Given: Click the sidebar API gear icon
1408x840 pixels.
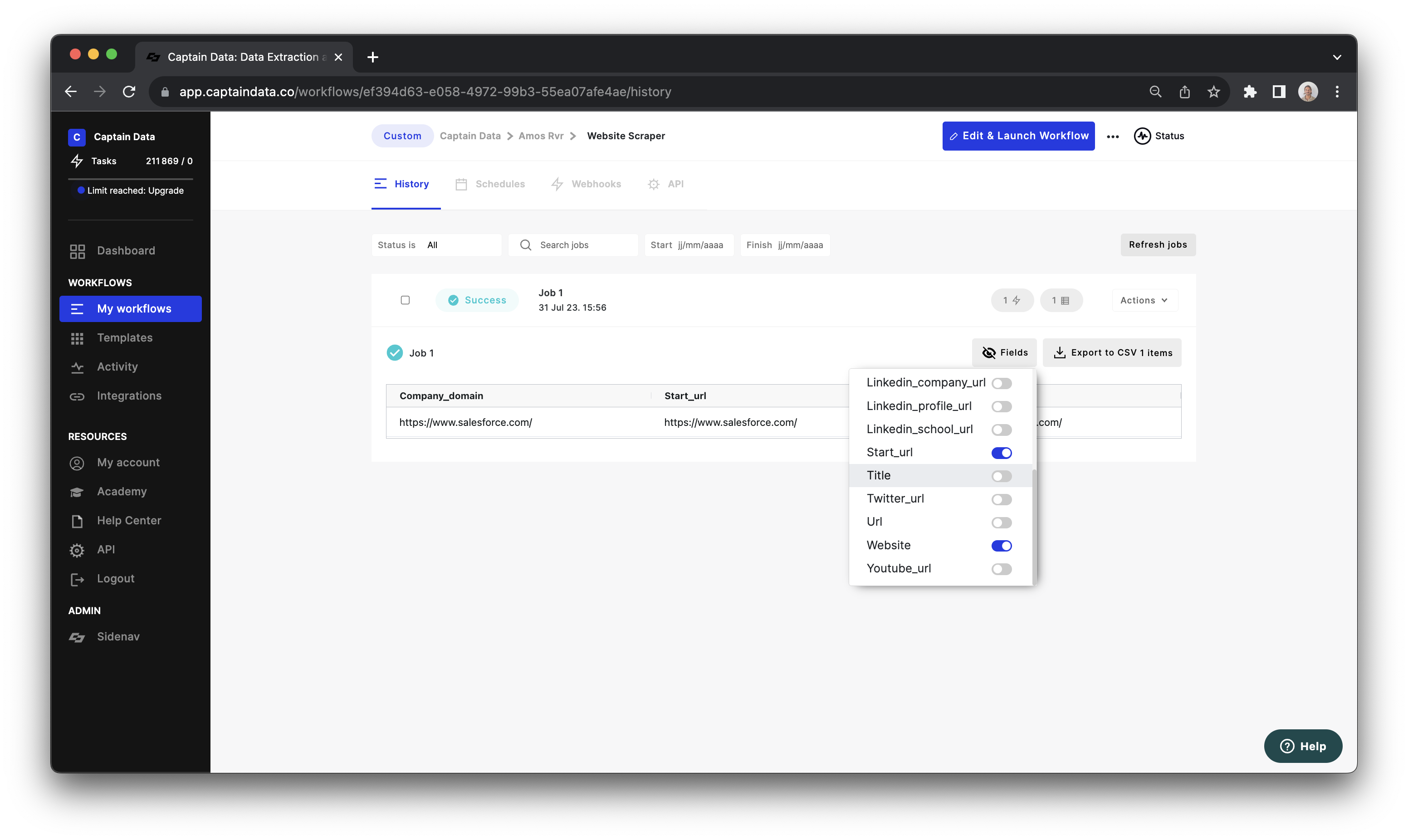Looking at the screenshot, I should pyautogui.click(x=77, y=550).
